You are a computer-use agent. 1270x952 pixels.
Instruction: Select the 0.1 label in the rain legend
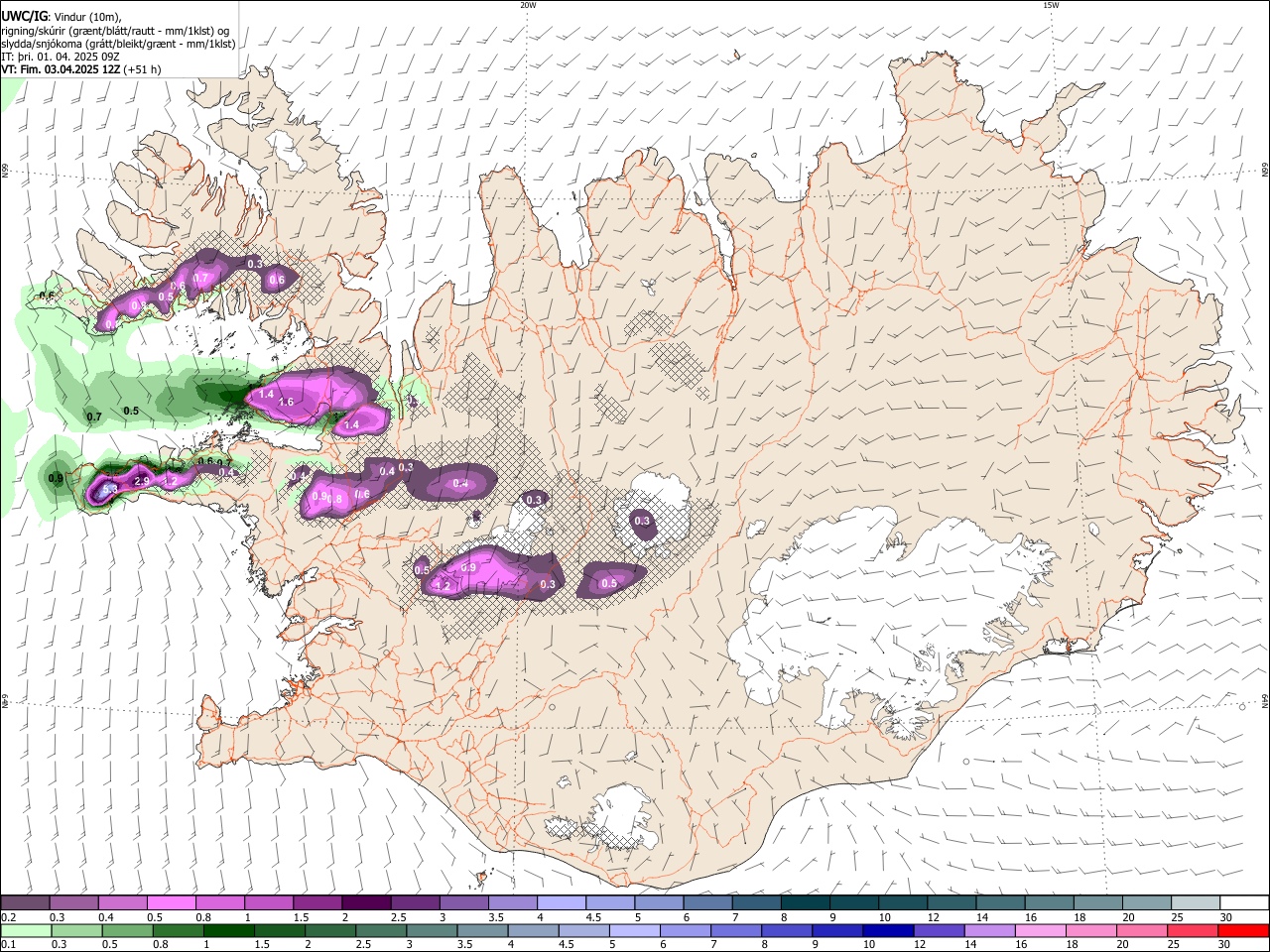click(8, 945)
